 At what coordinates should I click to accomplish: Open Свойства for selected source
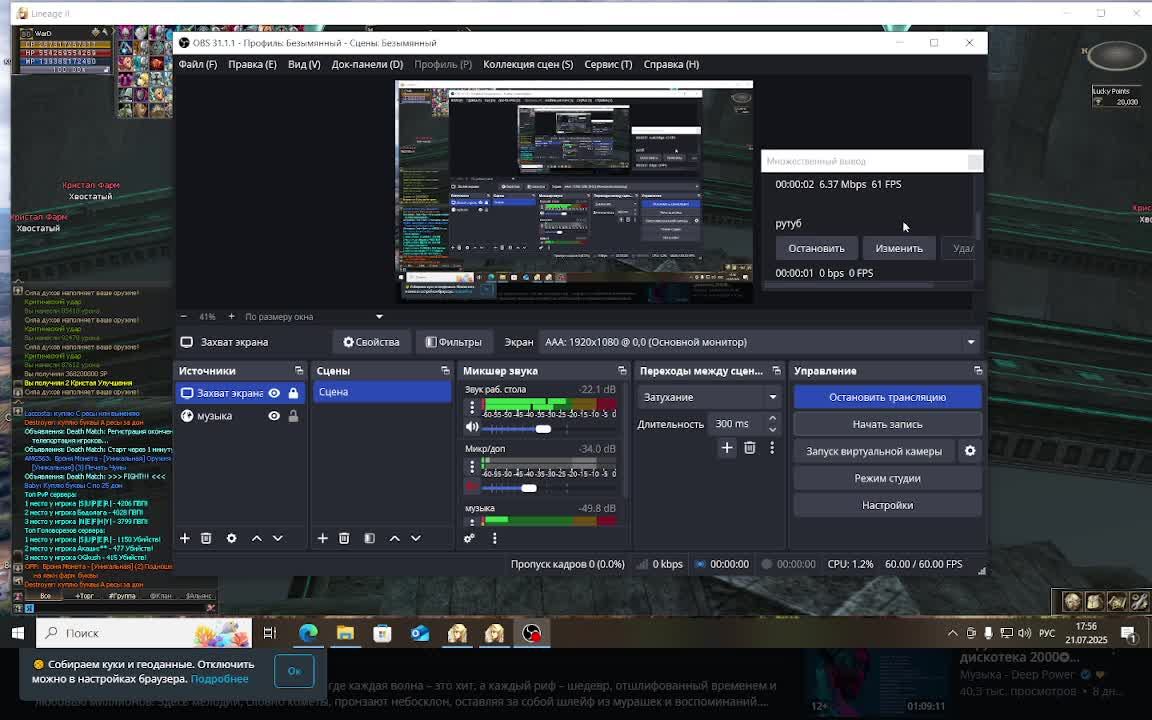(372, 342)
